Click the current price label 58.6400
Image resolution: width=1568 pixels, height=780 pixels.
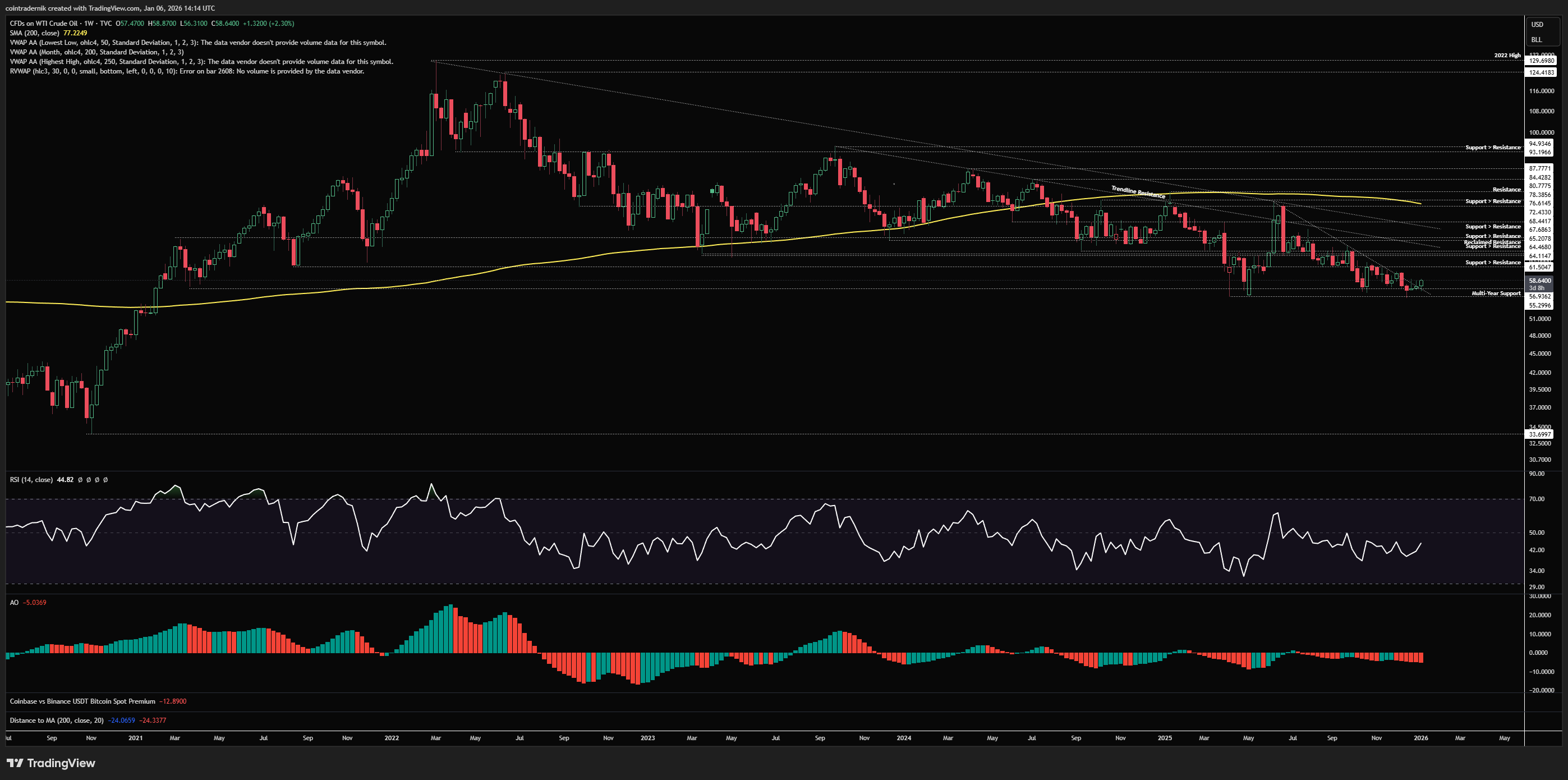(1540, 281)
